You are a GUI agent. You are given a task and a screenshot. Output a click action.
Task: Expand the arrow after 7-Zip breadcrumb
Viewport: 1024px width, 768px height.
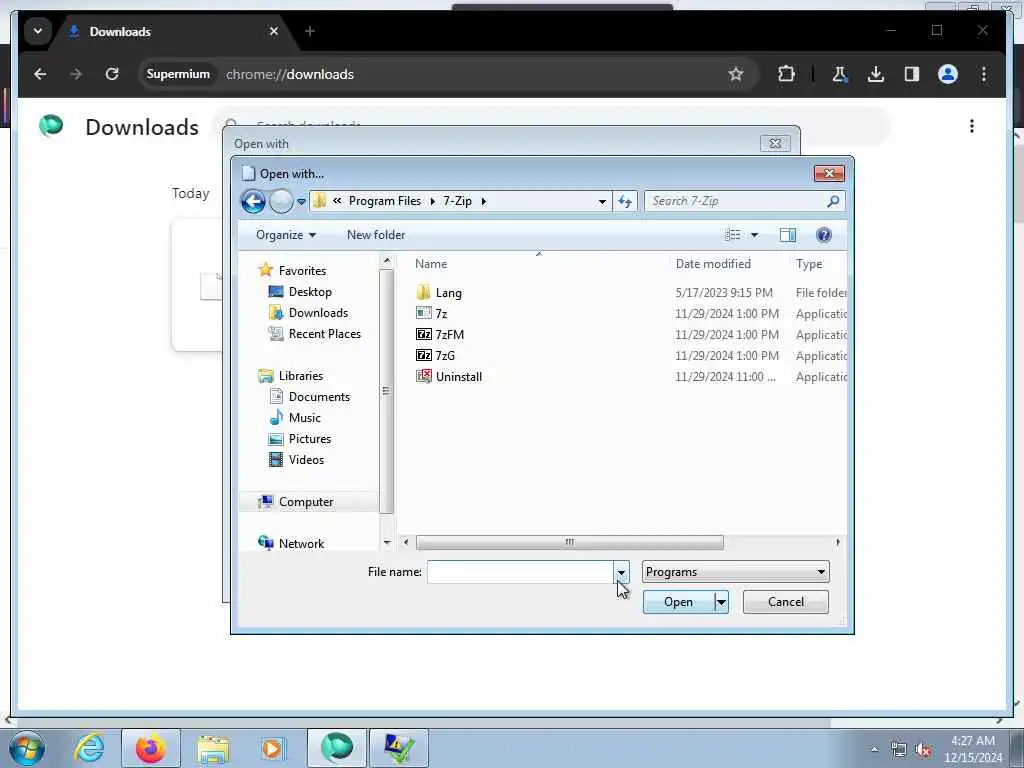483,201
